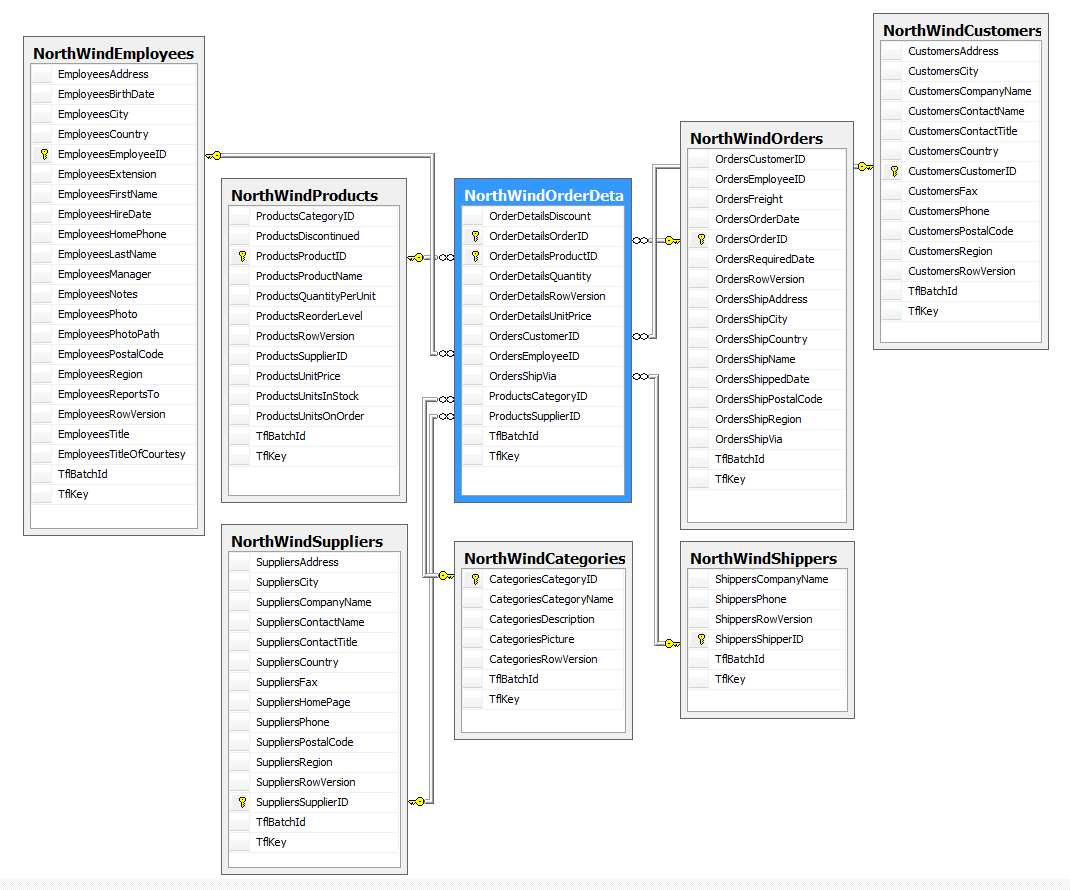Select the EmployeesBirthDate column row
Screen dimensions: 1070x890
(x=113, y=94)
